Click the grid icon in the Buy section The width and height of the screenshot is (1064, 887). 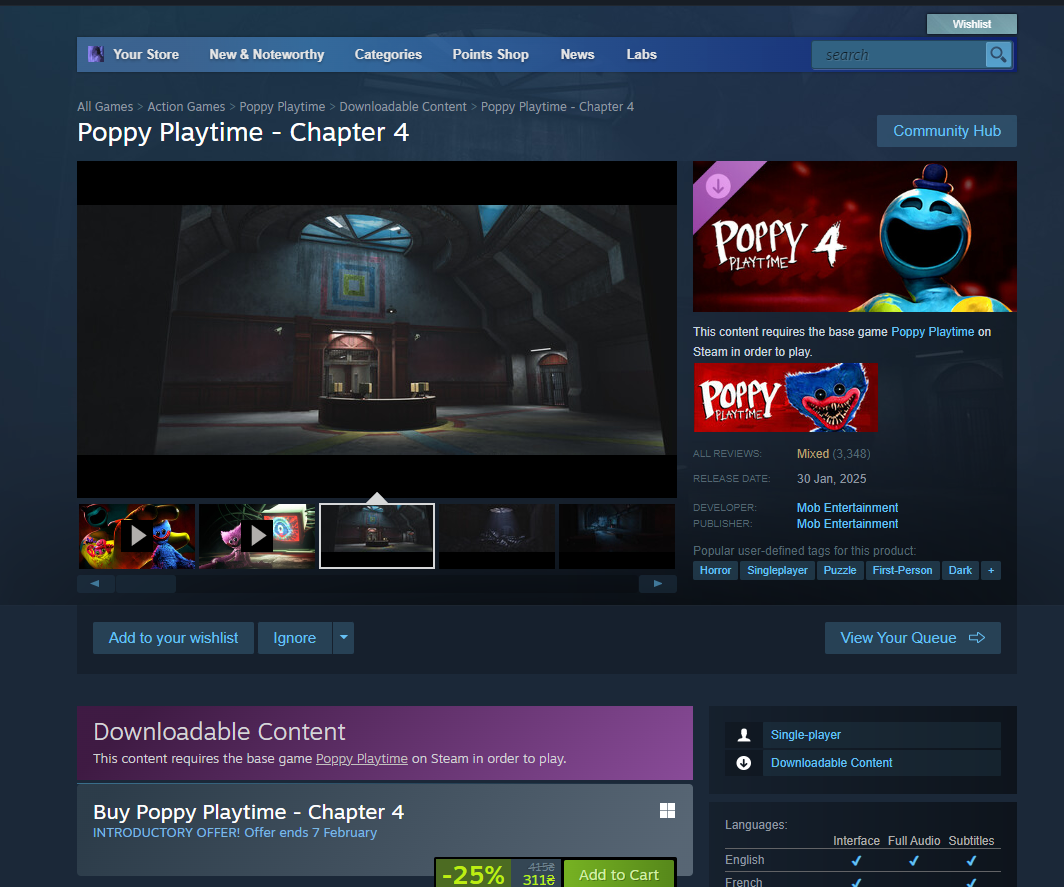667,811
